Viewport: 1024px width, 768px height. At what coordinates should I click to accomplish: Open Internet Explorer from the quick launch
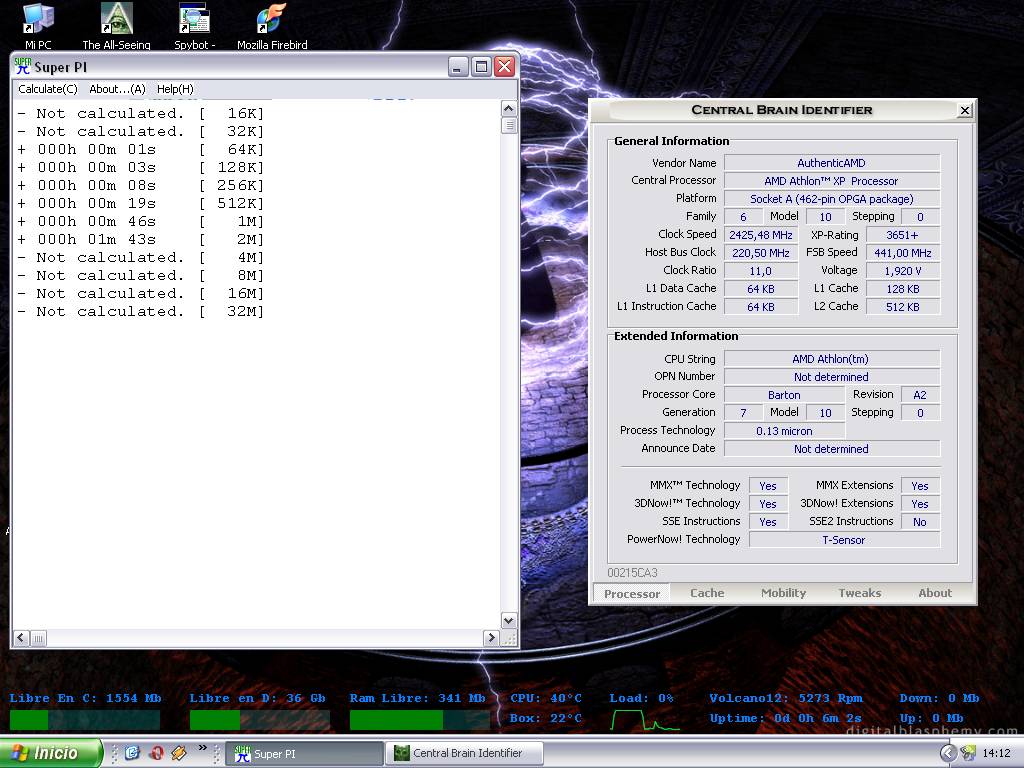[x=131, y=753]
